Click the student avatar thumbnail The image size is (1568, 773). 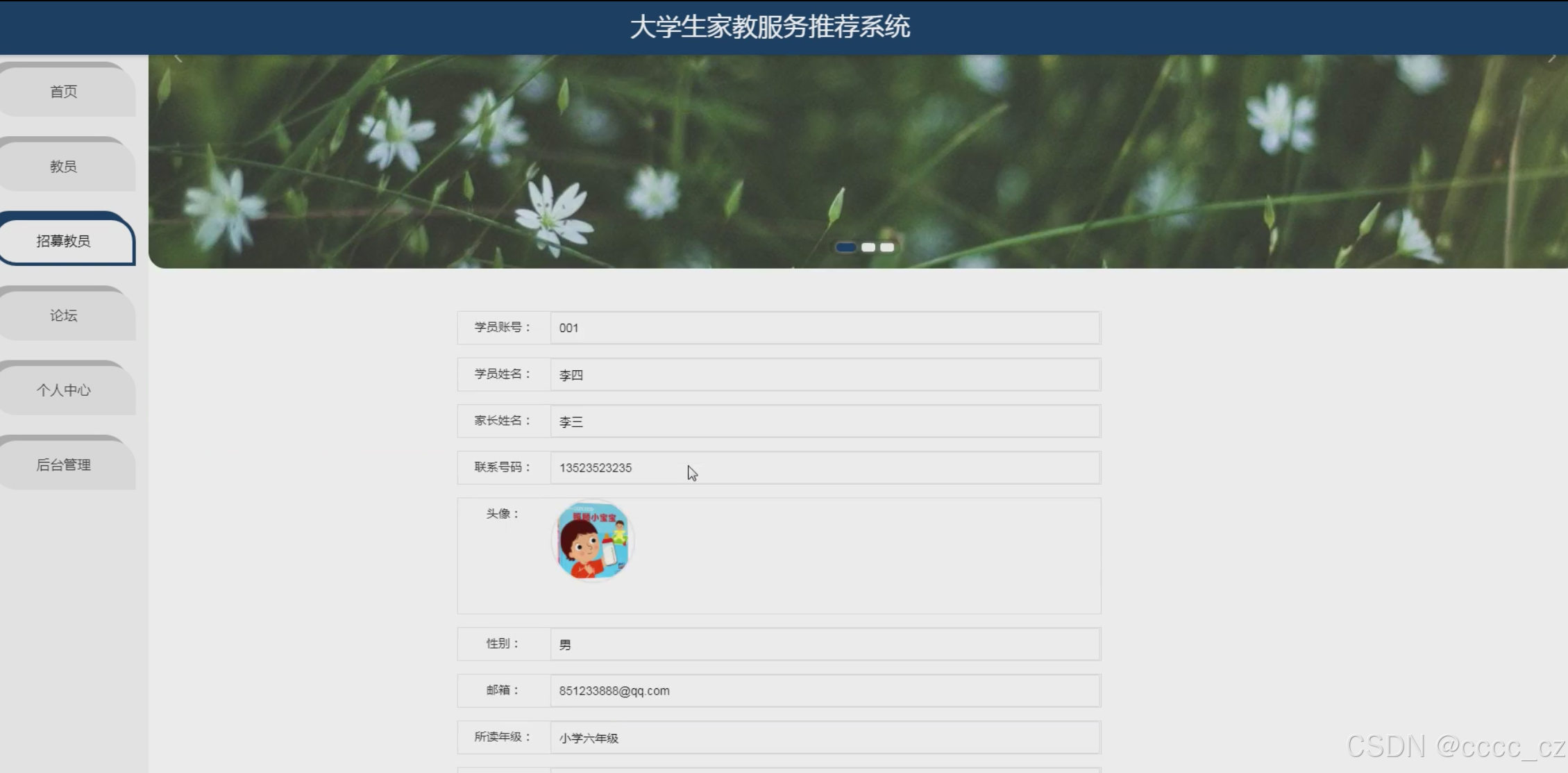click(593, 541)
